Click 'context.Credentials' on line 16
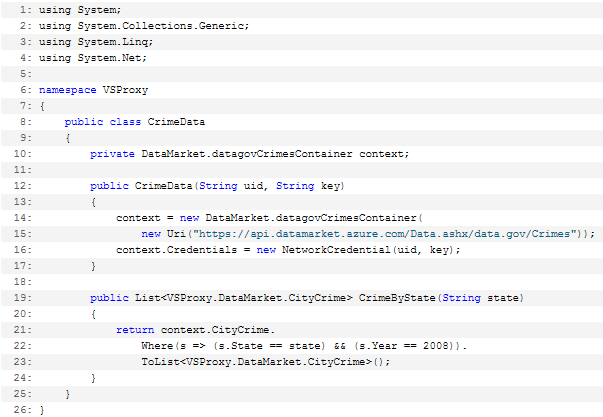 tap(177, 250)
